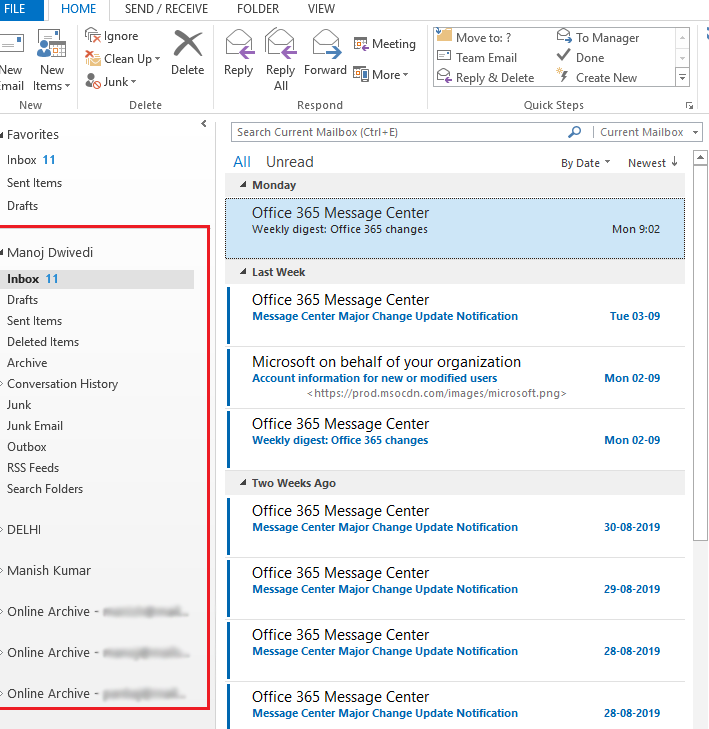The height and width of the screenshot is (729, 709).
Task: Click the Ignore conversation icon
Action: click(93, 35)
